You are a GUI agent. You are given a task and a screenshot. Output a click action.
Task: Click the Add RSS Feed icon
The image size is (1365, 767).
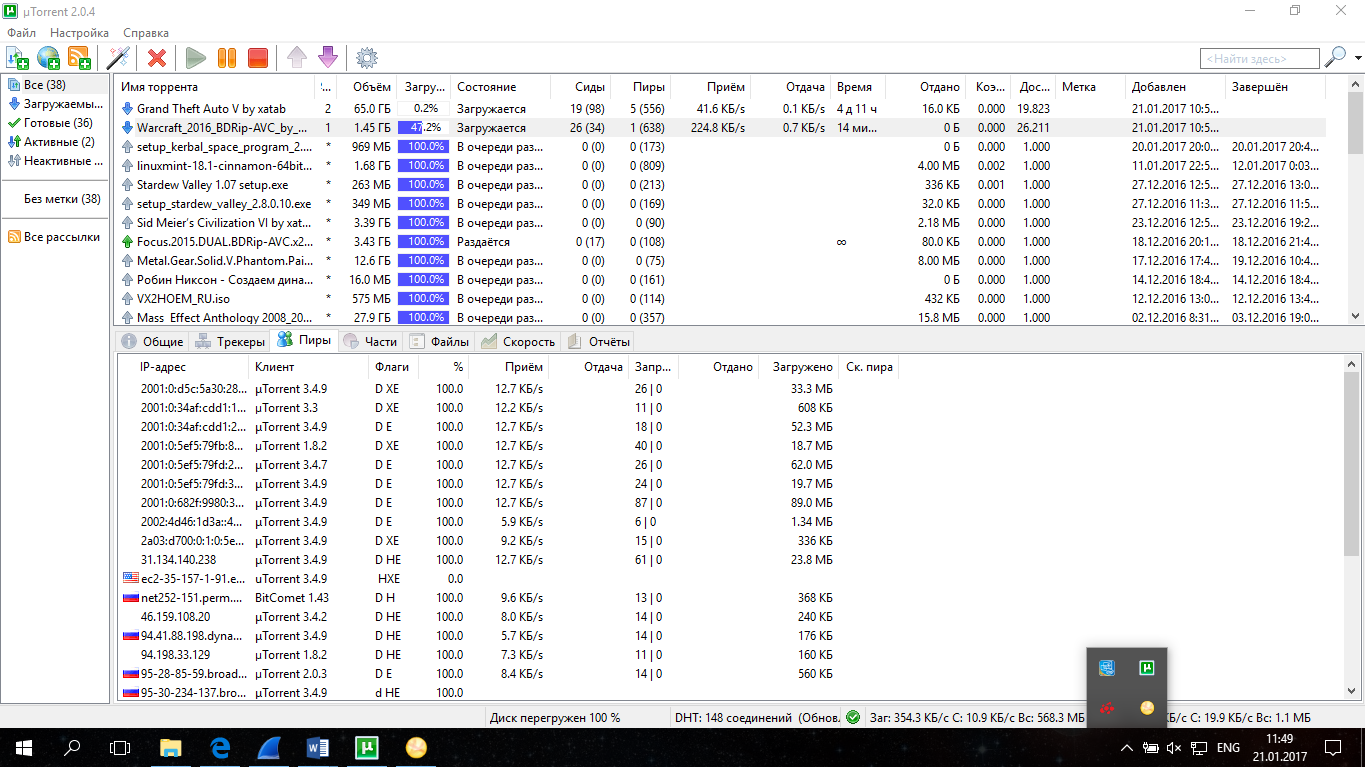point(79,58)
